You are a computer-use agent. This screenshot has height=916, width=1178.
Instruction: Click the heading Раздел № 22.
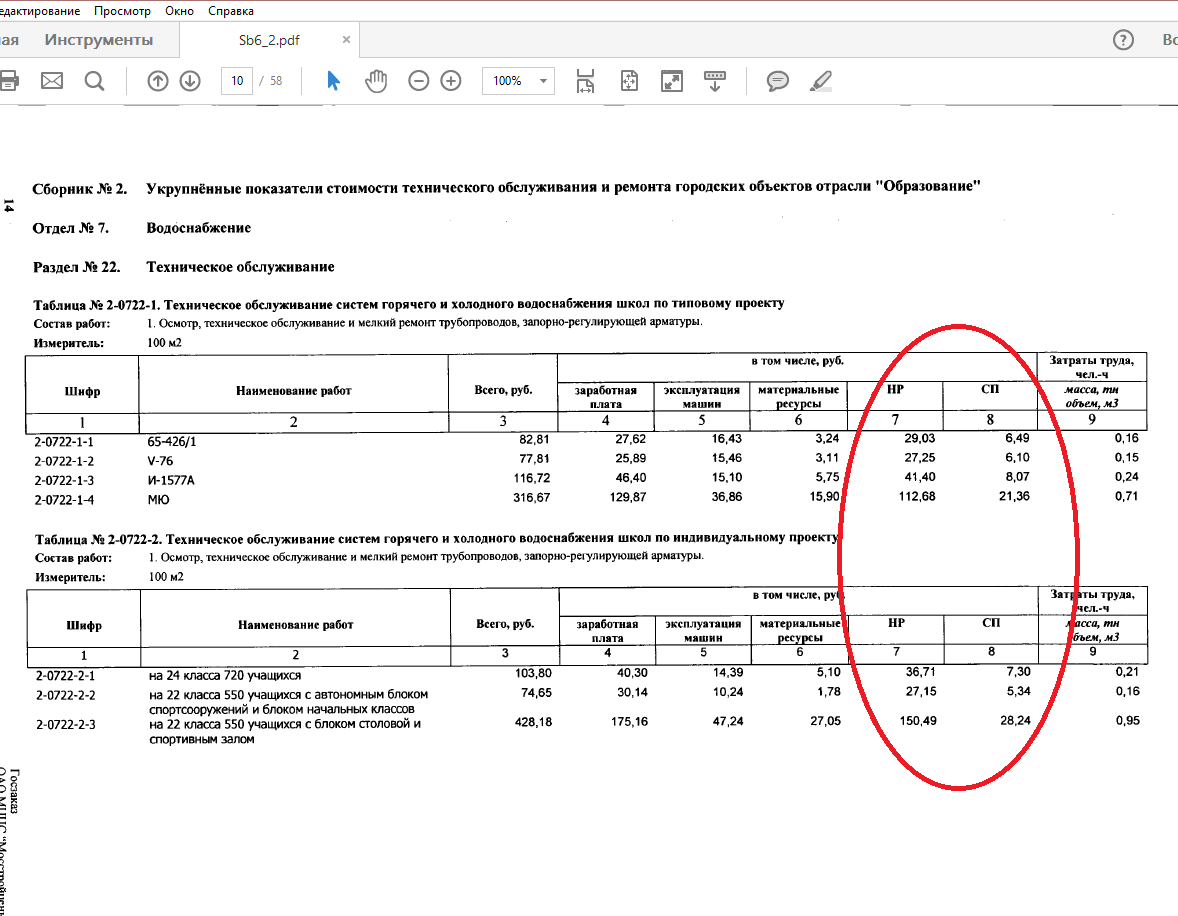coord(77,267)
